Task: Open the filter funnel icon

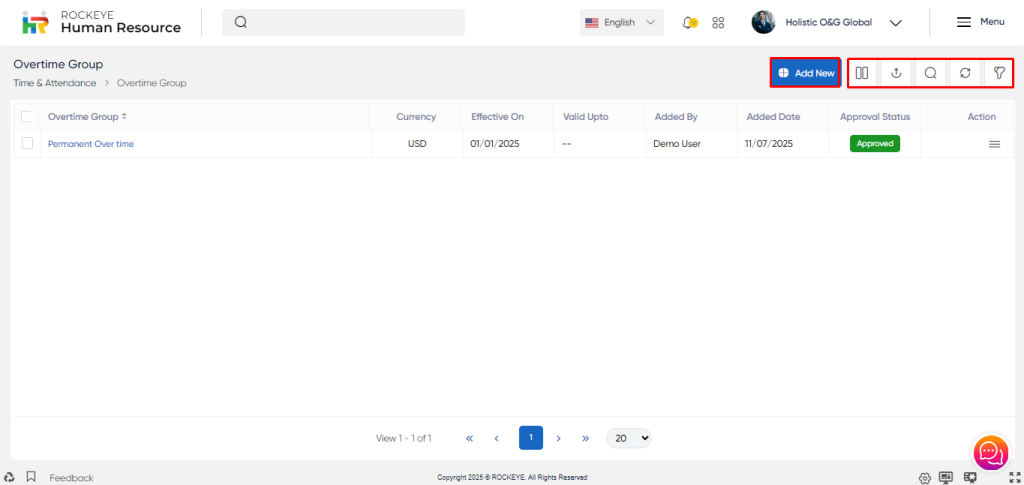Action: (998, 73)
